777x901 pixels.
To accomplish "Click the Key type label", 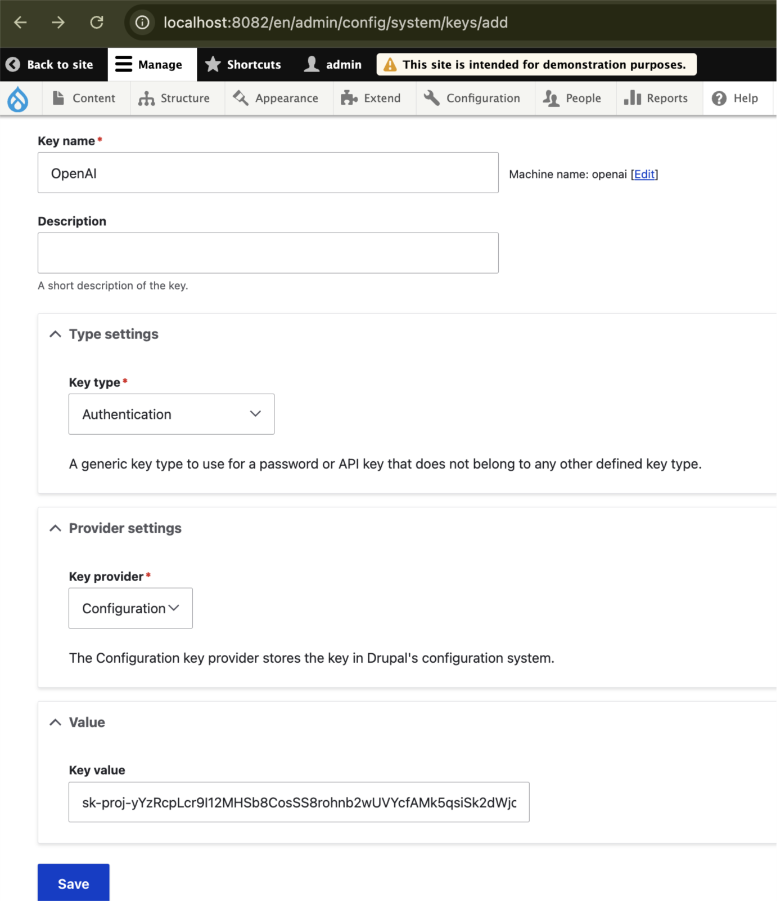I will [x=95, y=383].
